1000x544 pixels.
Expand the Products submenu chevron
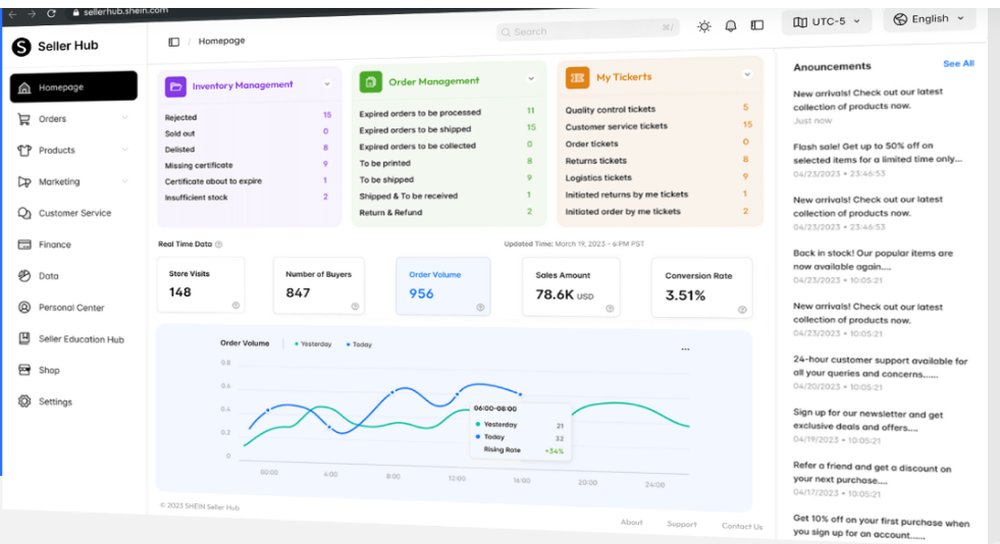[x=125, y=149]
